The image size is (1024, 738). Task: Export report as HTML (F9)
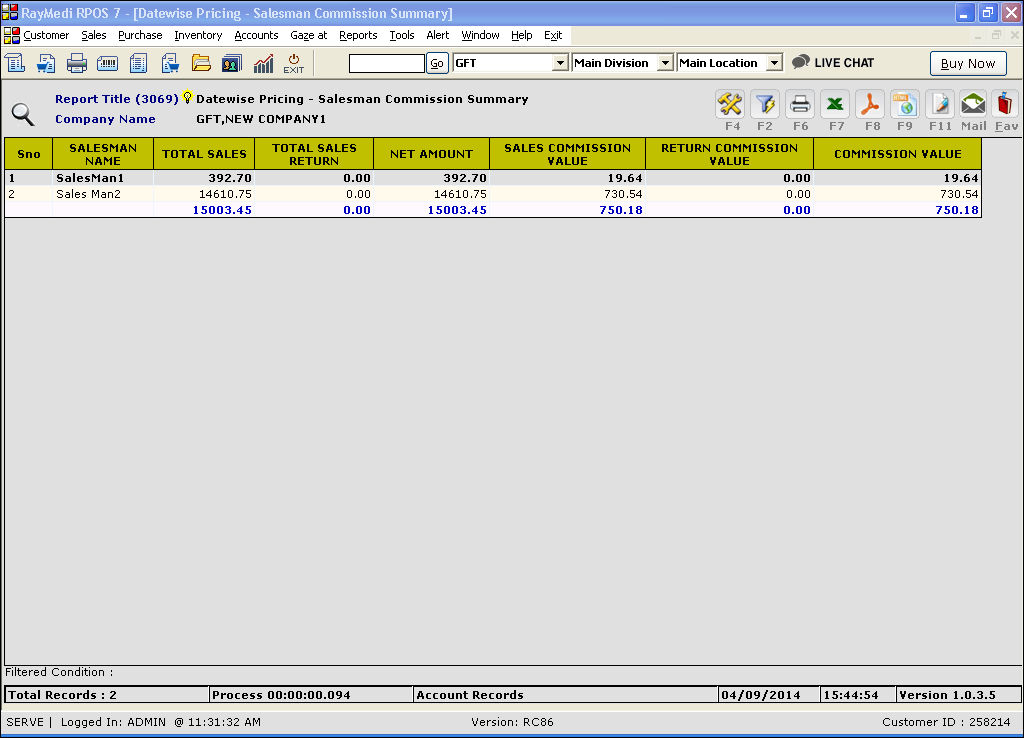pyautogui.click(x=905, y=104)
